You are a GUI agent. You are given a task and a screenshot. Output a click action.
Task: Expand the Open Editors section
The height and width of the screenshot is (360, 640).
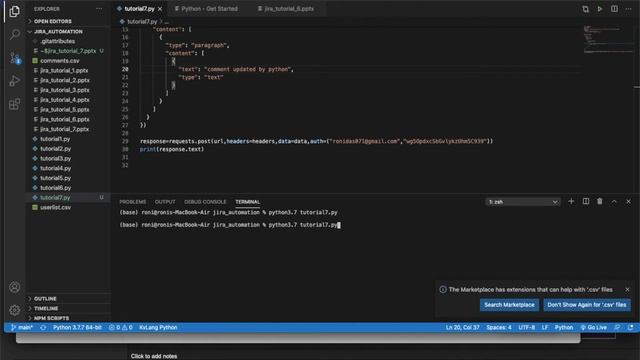pyautogui.click(x=53, y=21)
